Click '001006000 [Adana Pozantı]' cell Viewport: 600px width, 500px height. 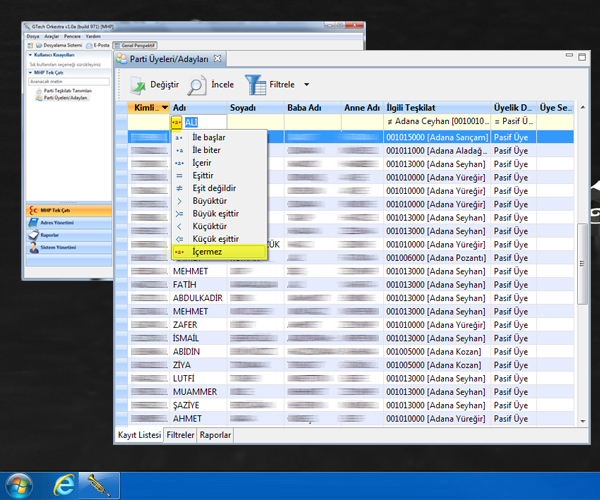[437, 258]
